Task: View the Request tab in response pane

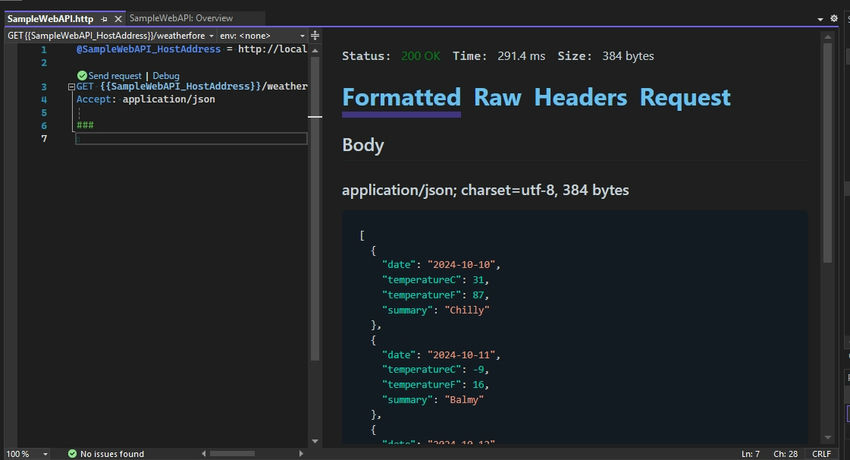Action: (685, 98)
